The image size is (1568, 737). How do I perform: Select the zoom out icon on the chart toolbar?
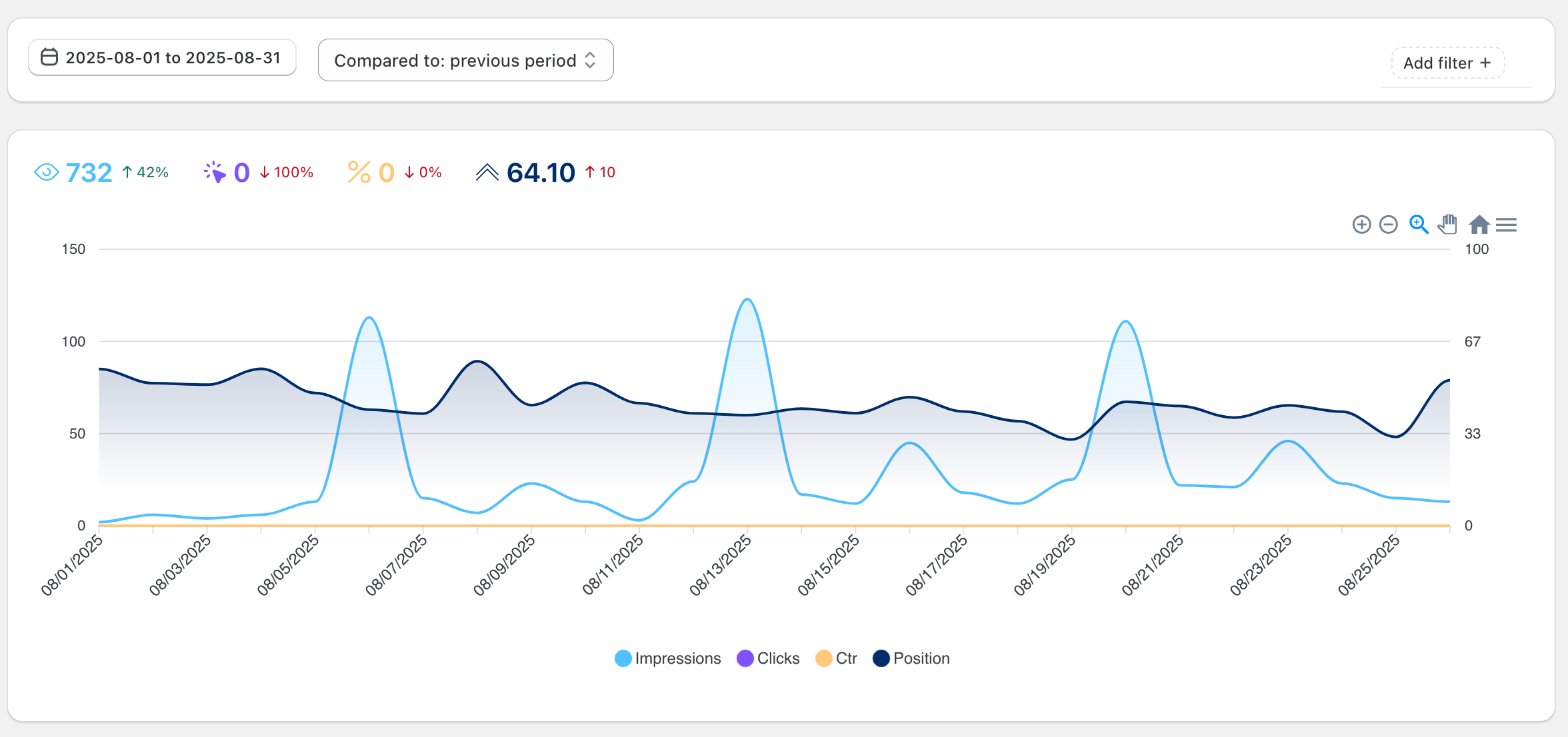tap(1389, 225)
